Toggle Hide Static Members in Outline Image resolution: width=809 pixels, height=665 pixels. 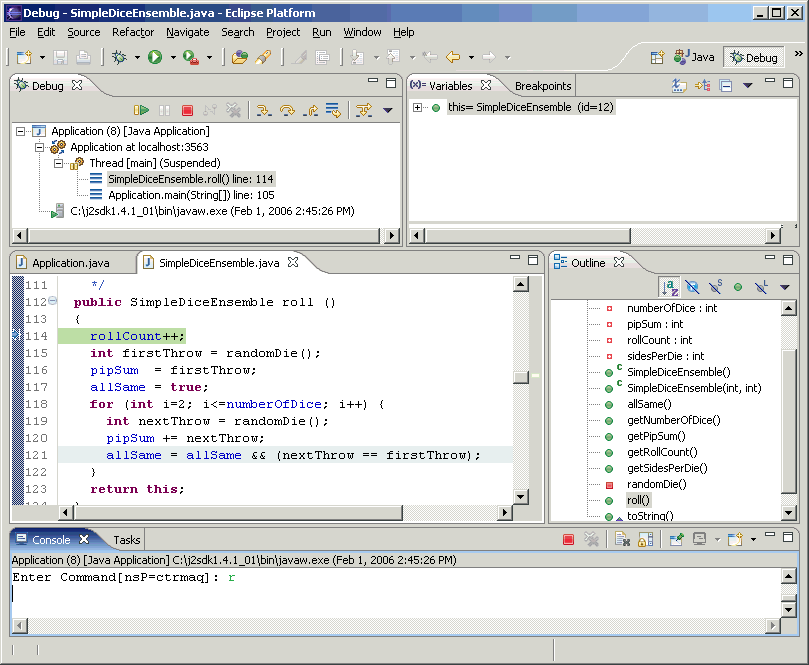[715, 287]
